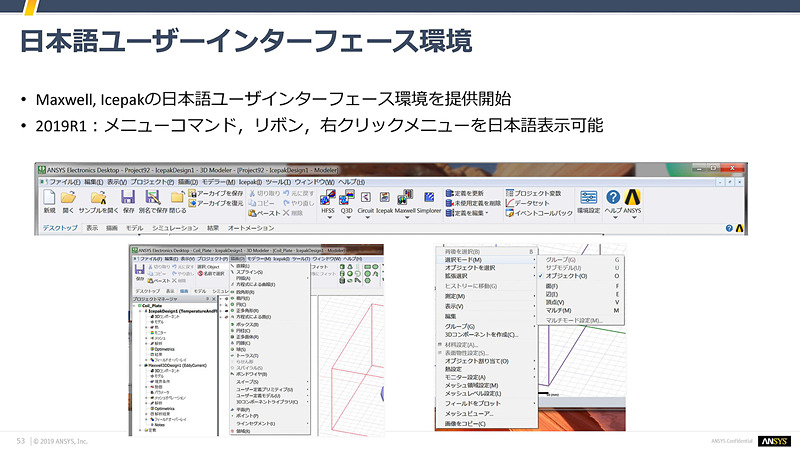The width and height of the screenshot is (800, 450).
Task: Open データセット in the ribbon
Action: (x=528, y=203)
